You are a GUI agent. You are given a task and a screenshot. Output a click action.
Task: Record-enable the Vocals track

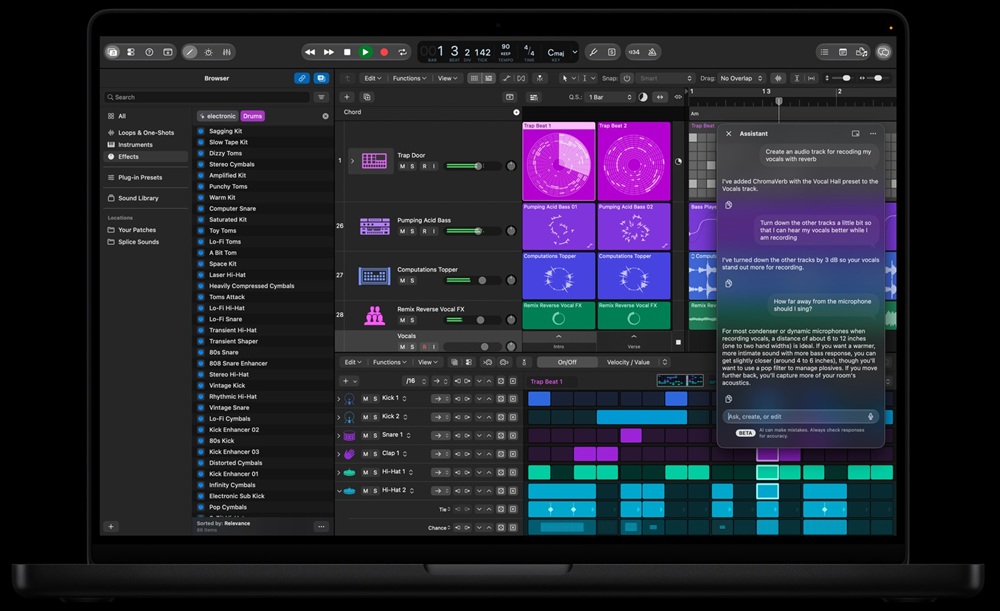[x=424, y=347]
